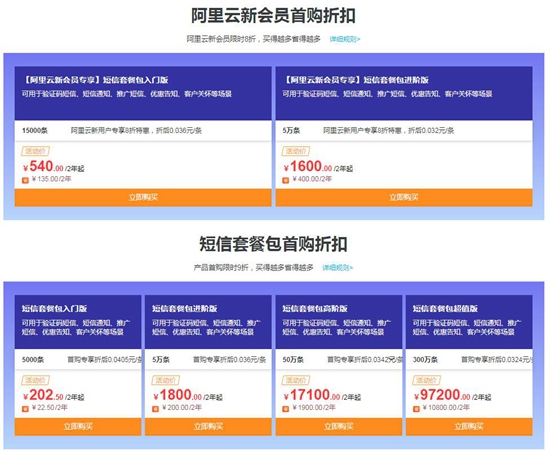This screenshot has height=451, width=550.
Task: Click 立即购买 for the ¥17100 高阶版
Action: (338, 426)
